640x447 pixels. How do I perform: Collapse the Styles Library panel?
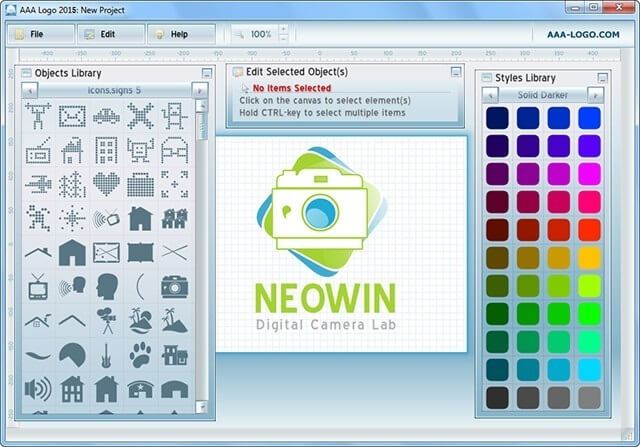tap(602, 78)
